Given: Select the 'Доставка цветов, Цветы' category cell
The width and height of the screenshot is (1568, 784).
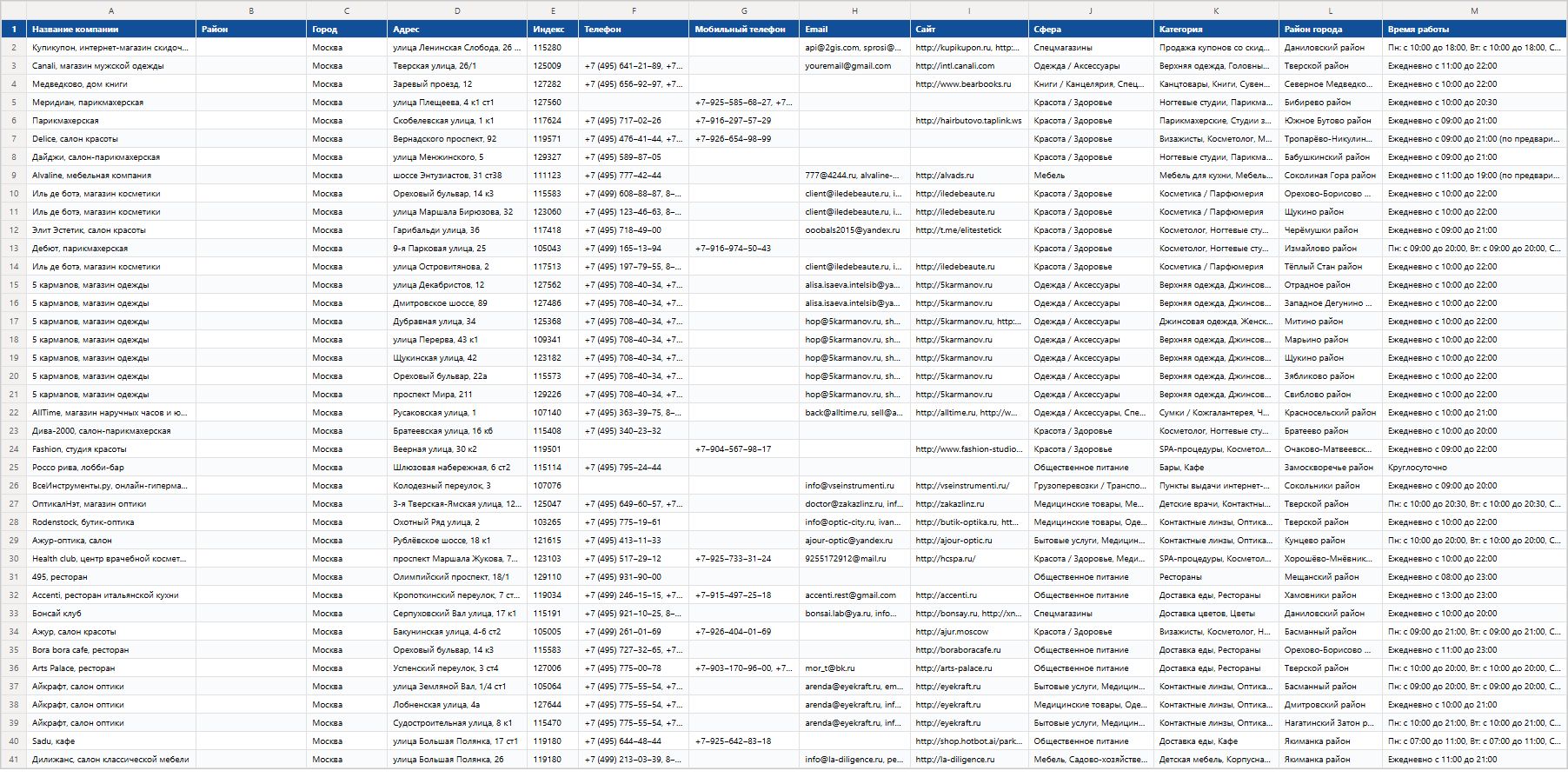Looking at the screenshot, I should (x=1216, y=614).
